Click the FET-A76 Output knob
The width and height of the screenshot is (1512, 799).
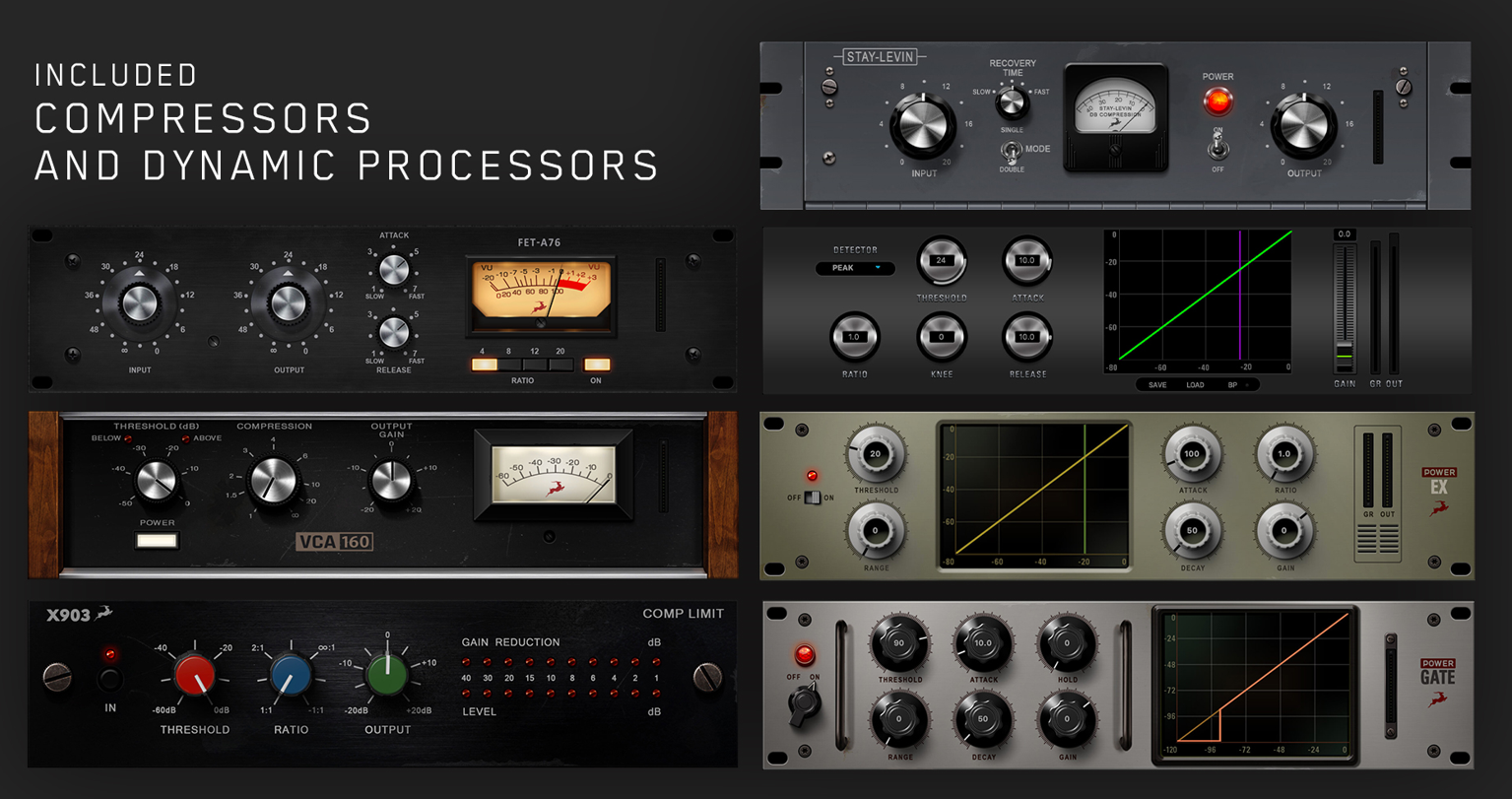tap(289, 303)
